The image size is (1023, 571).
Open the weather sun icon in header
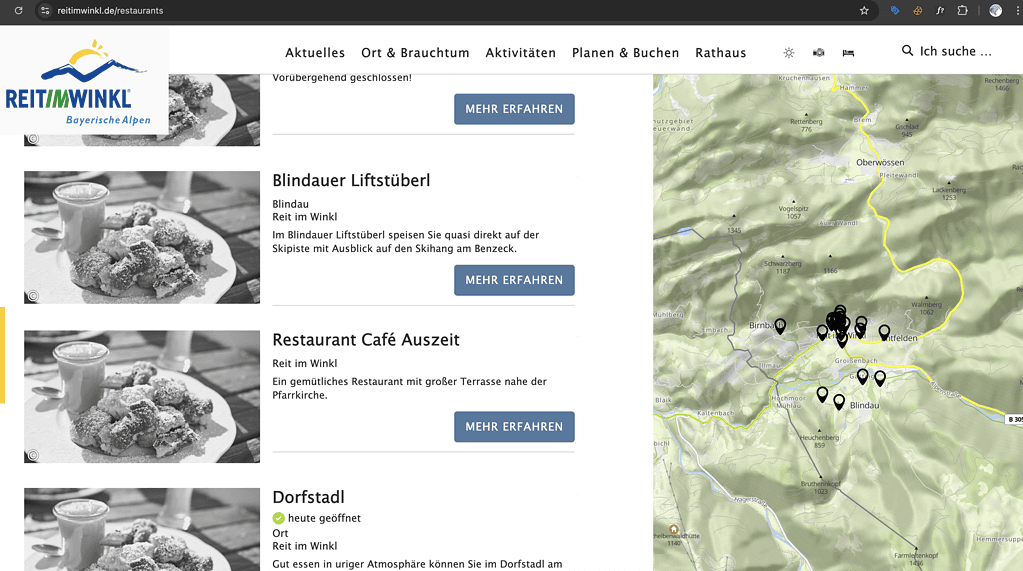[789, 52]
